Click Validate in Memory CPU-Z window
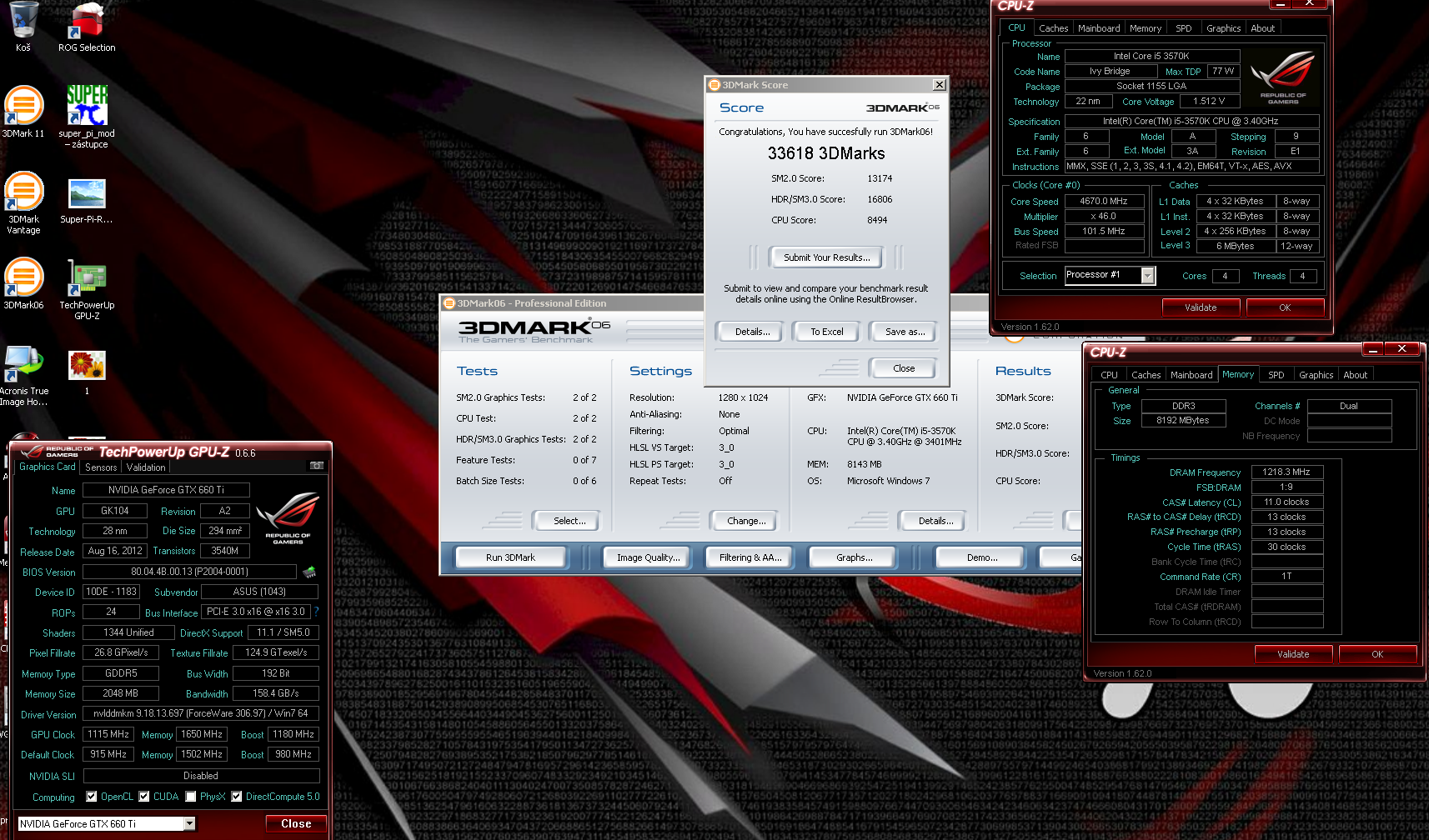The image size is (1429, 840). [x=1293, y=654]
